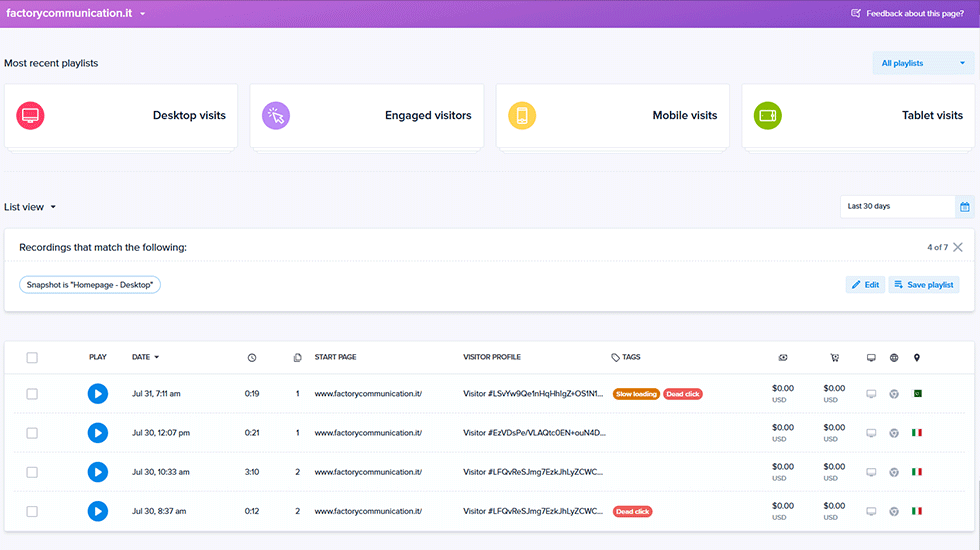Click the 4 of 7 counter text

coord(937,248)
